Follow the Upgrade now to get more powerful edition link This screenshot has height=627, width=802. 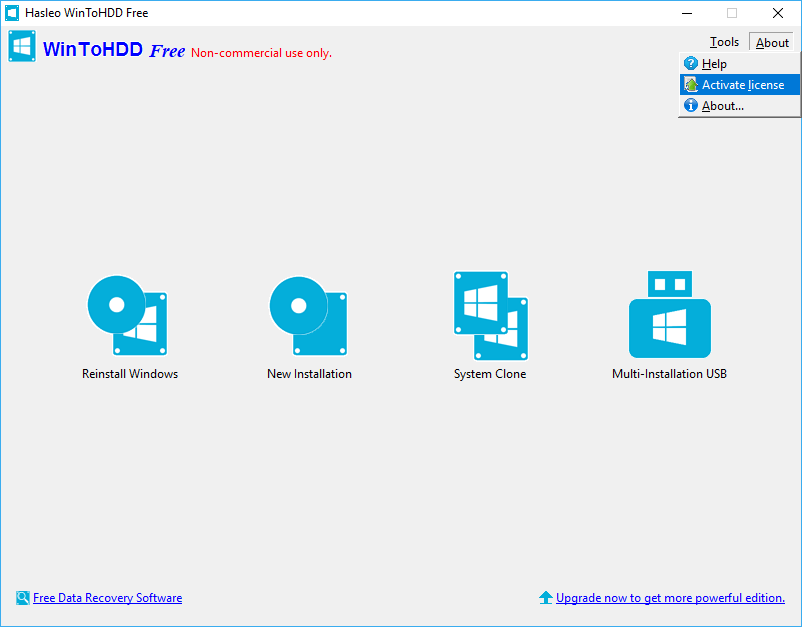click(x=670, y=598)
